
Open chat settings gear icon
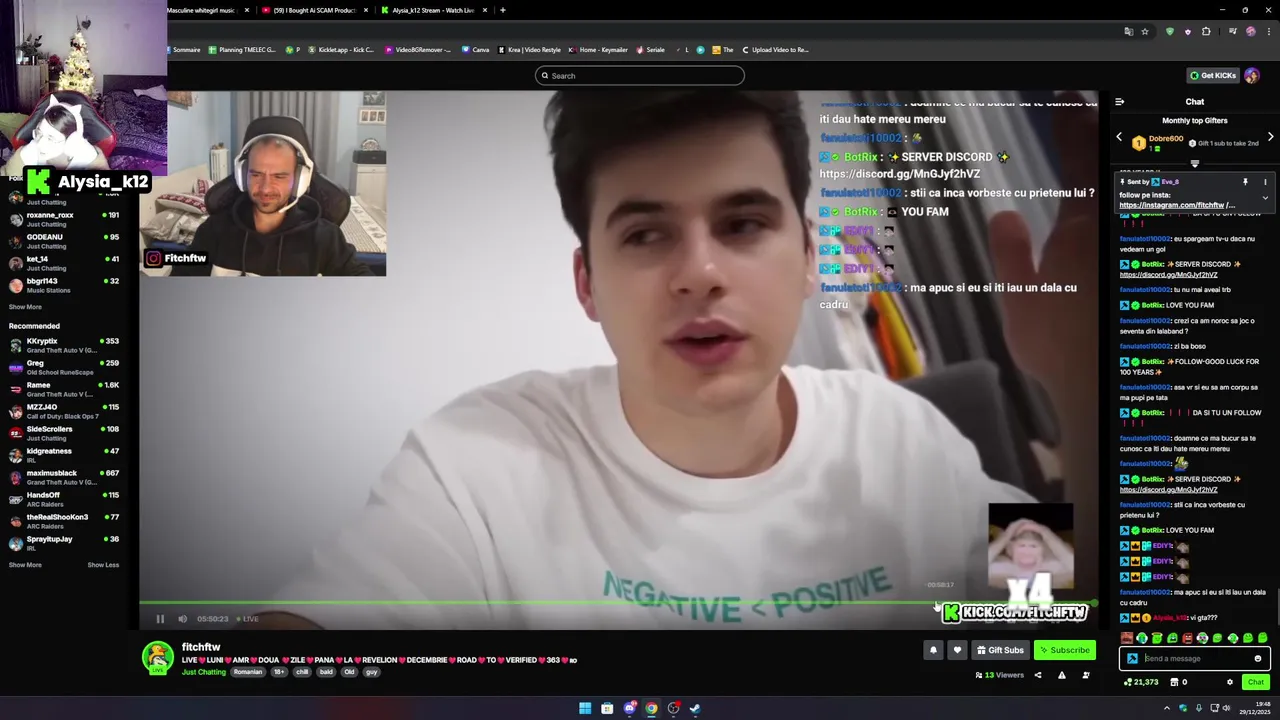pyautogui.click(x=1230, y=682)
